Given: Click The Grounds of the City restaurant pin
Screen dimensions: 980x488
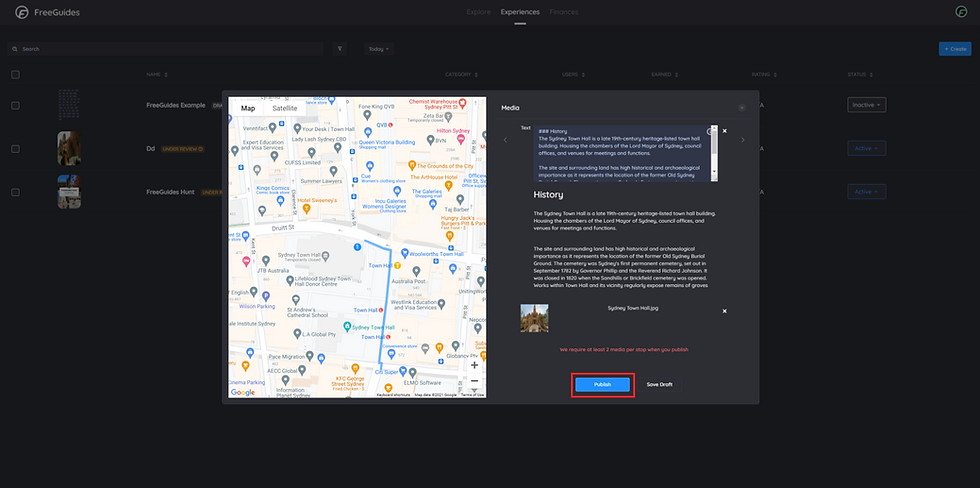Looking at the screenshot, I should click(x=412, y=166).
